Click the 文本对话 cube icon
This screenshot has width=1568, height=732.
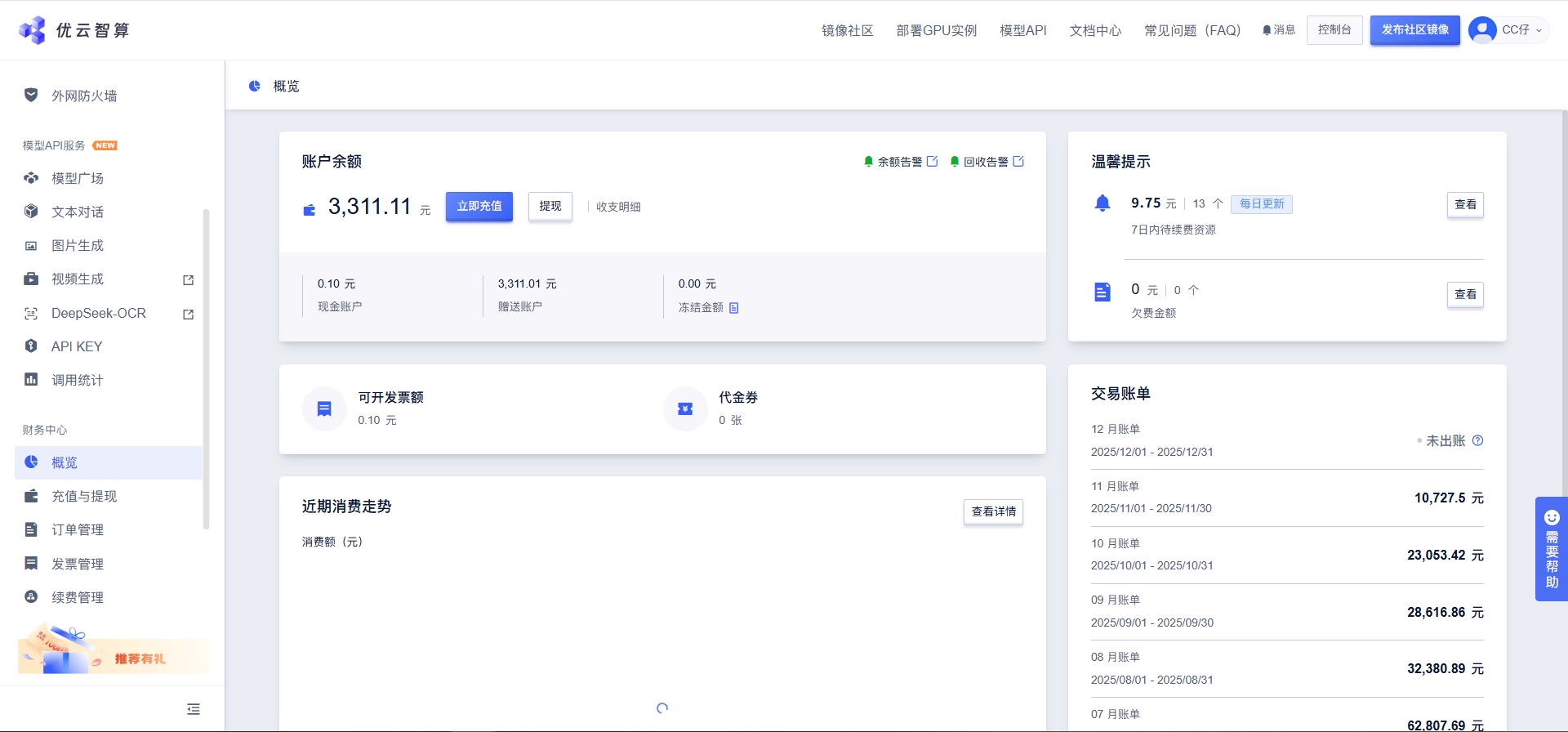31,211
